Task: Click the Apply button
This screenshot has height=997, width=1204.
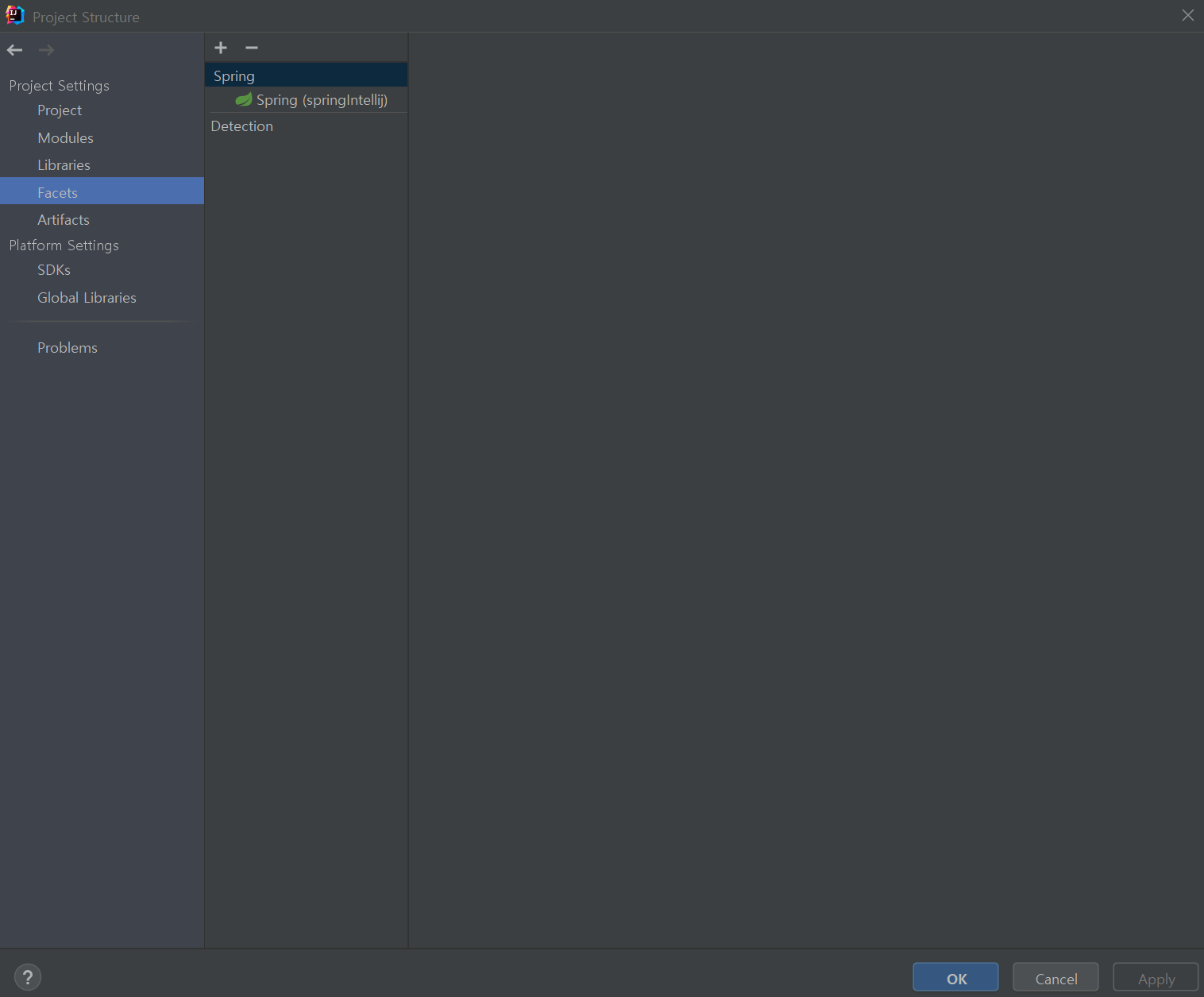Action: 1156,977
